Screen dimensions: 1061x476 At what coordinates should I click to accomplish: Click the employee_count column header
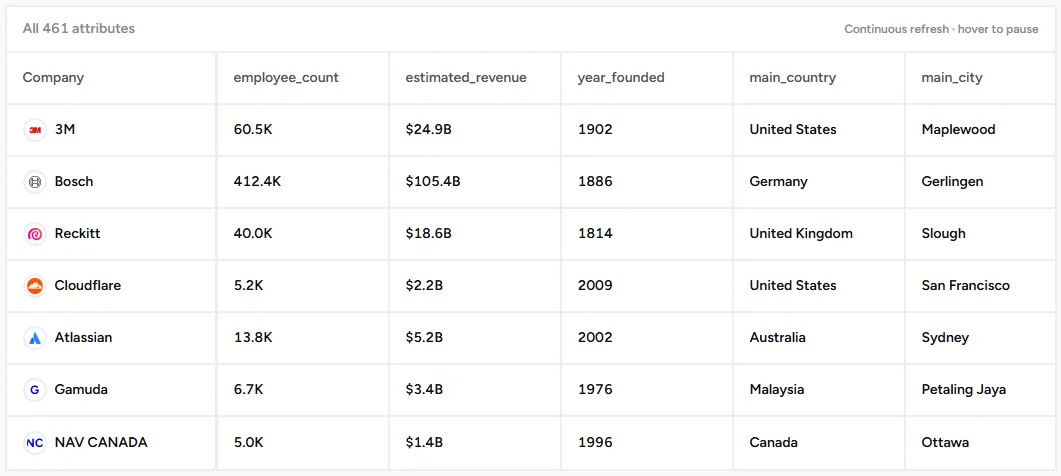286,77
